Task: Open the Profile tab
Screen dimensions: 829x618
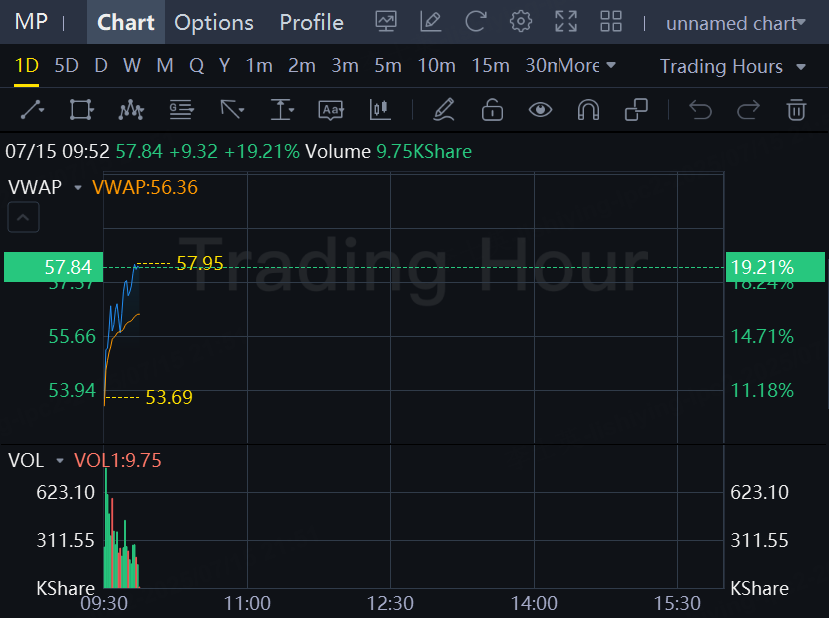Action: [311, 22]
